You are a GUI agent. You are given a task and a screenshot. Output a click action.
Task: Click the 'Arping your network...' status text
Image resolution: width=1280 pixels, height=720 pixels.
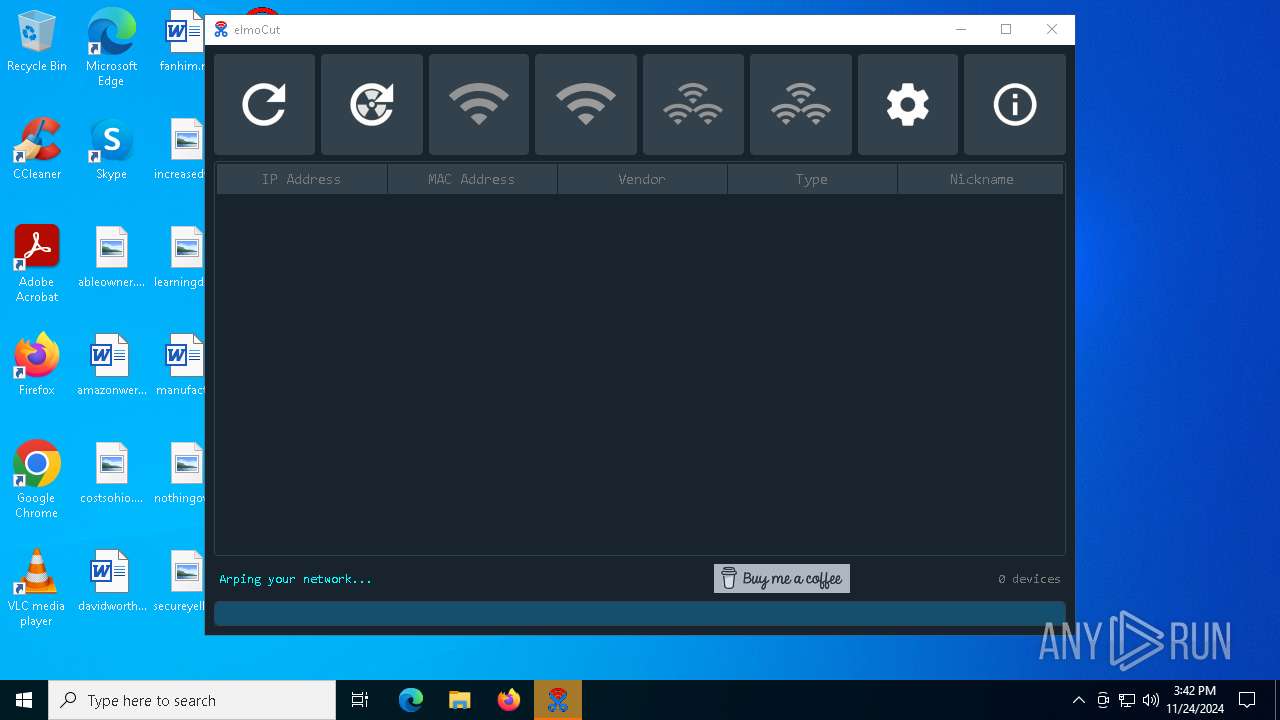coord(295,579)
